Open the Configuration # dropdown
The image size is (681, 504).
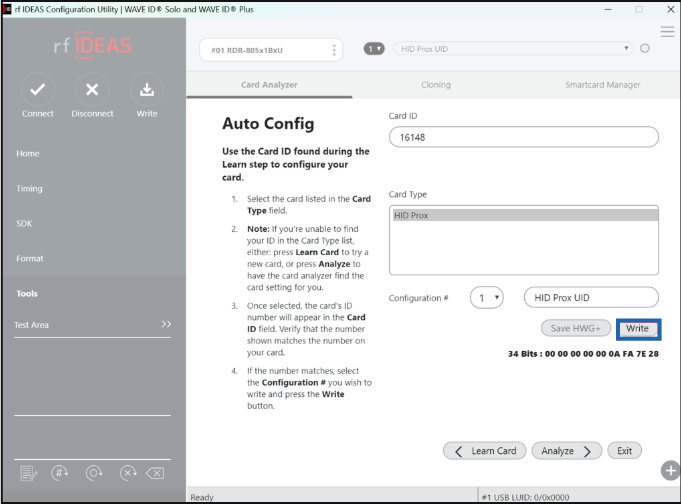(486, 298)
